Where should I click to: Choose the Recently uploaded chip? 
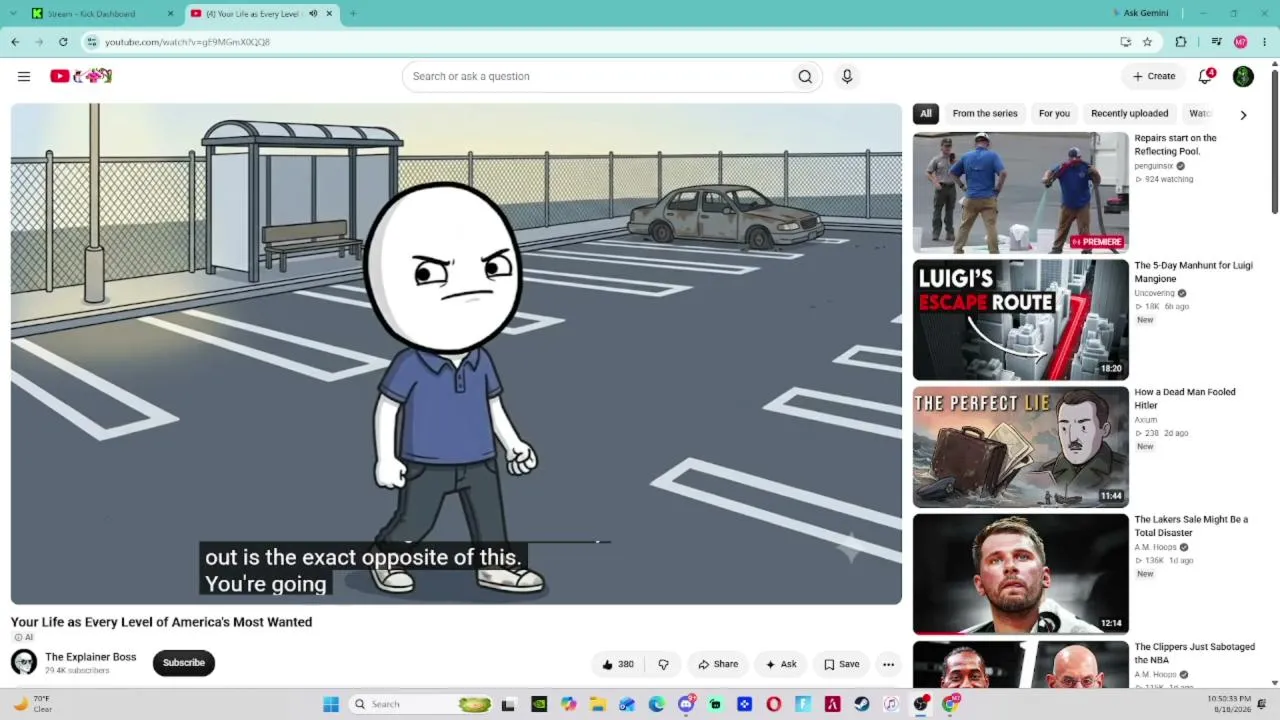tap(1129, 114)
